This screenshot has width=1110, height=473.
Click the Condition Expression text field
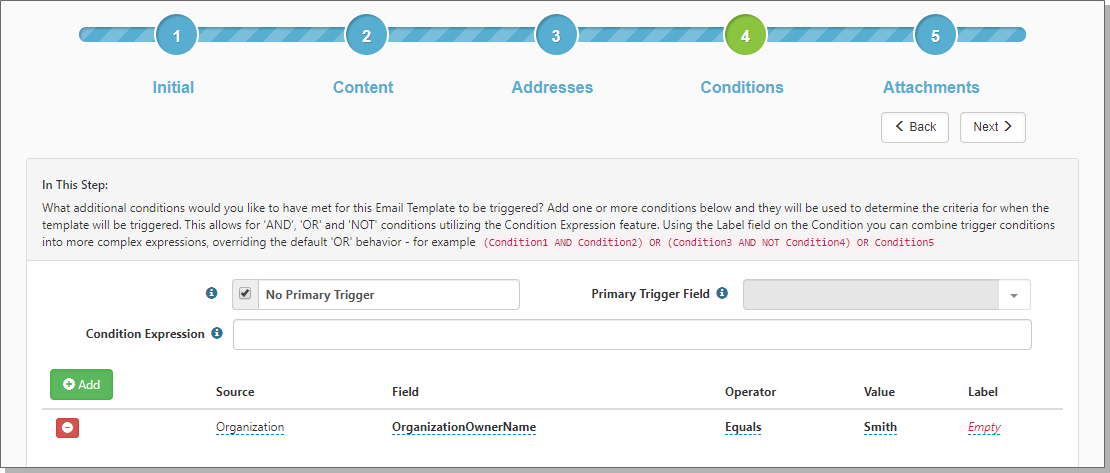click(x=632, y=334)
